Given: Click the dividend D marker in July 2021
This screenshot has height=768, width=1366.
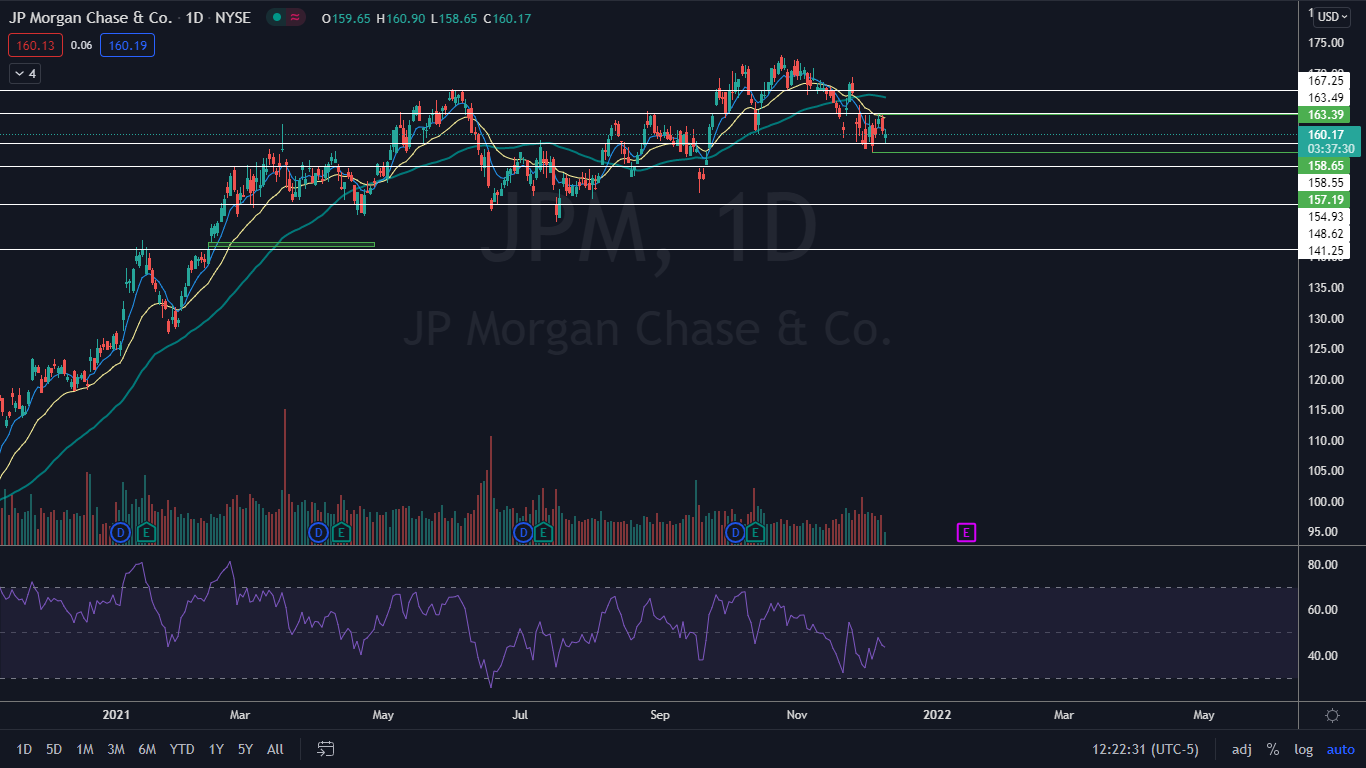Looking at the screenshot, I should point(522,532).
